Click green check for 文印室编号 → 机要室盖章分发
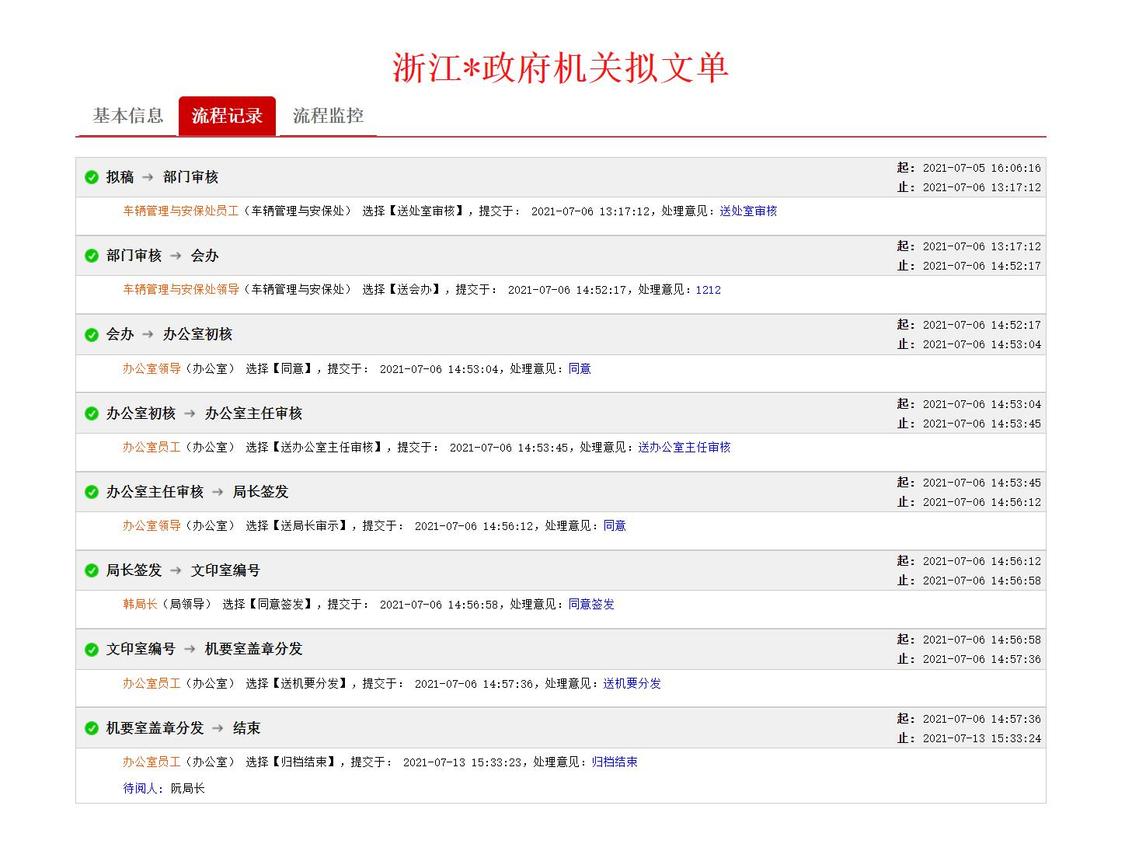This screenshot has width=1125, height=851. [92, 649]
